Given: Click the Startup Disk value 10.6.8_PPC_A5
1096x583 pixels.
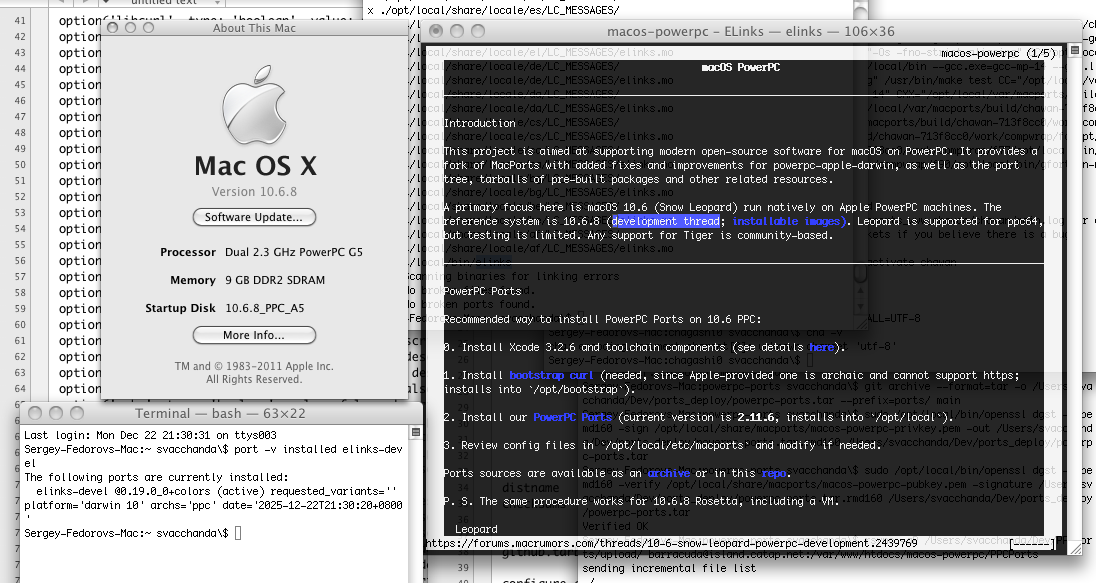Looking at the screenshot, I should click(265, 308).
